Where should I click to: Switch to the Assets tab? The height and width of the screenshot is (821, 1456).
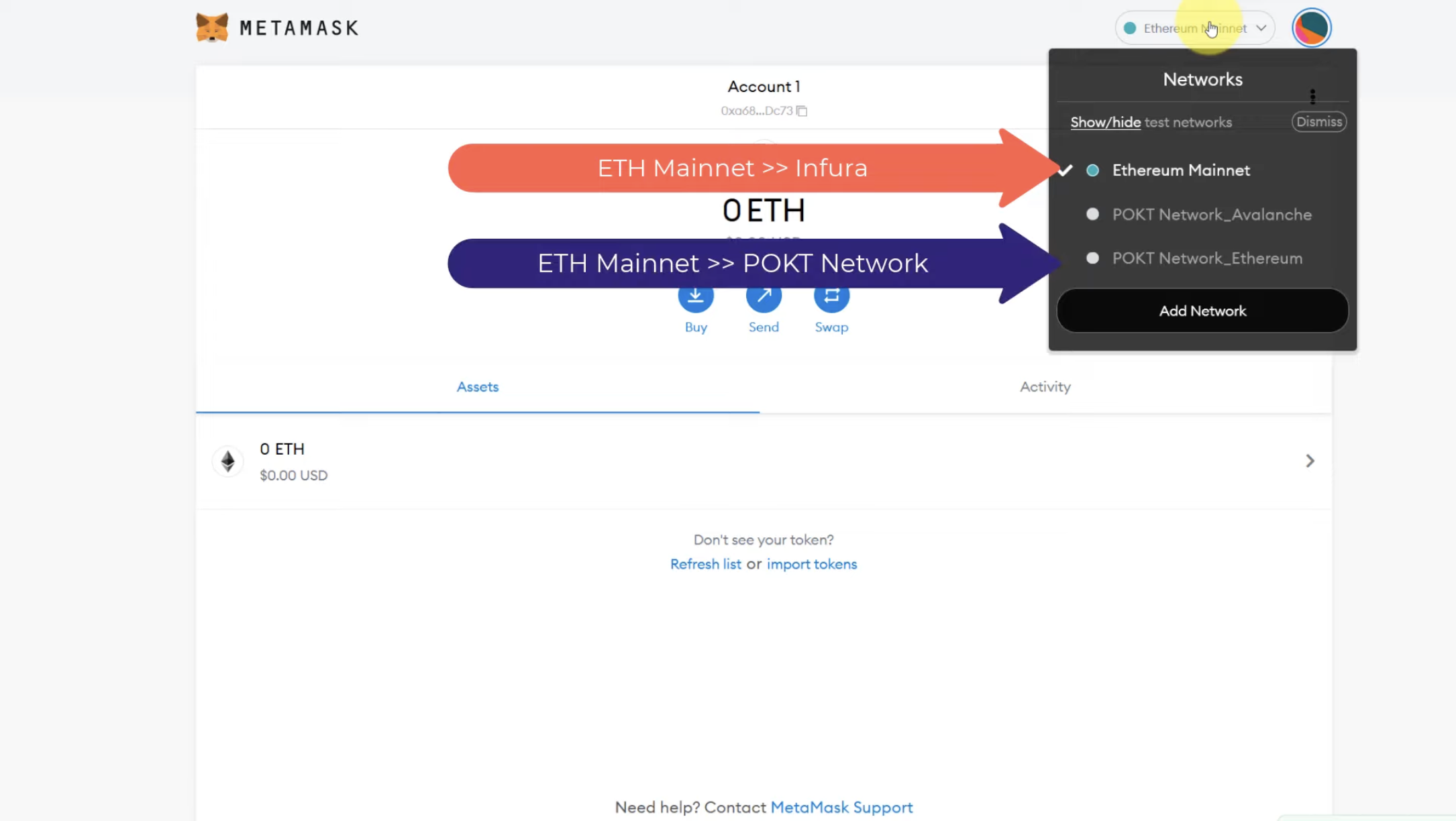tap(477, 386)
